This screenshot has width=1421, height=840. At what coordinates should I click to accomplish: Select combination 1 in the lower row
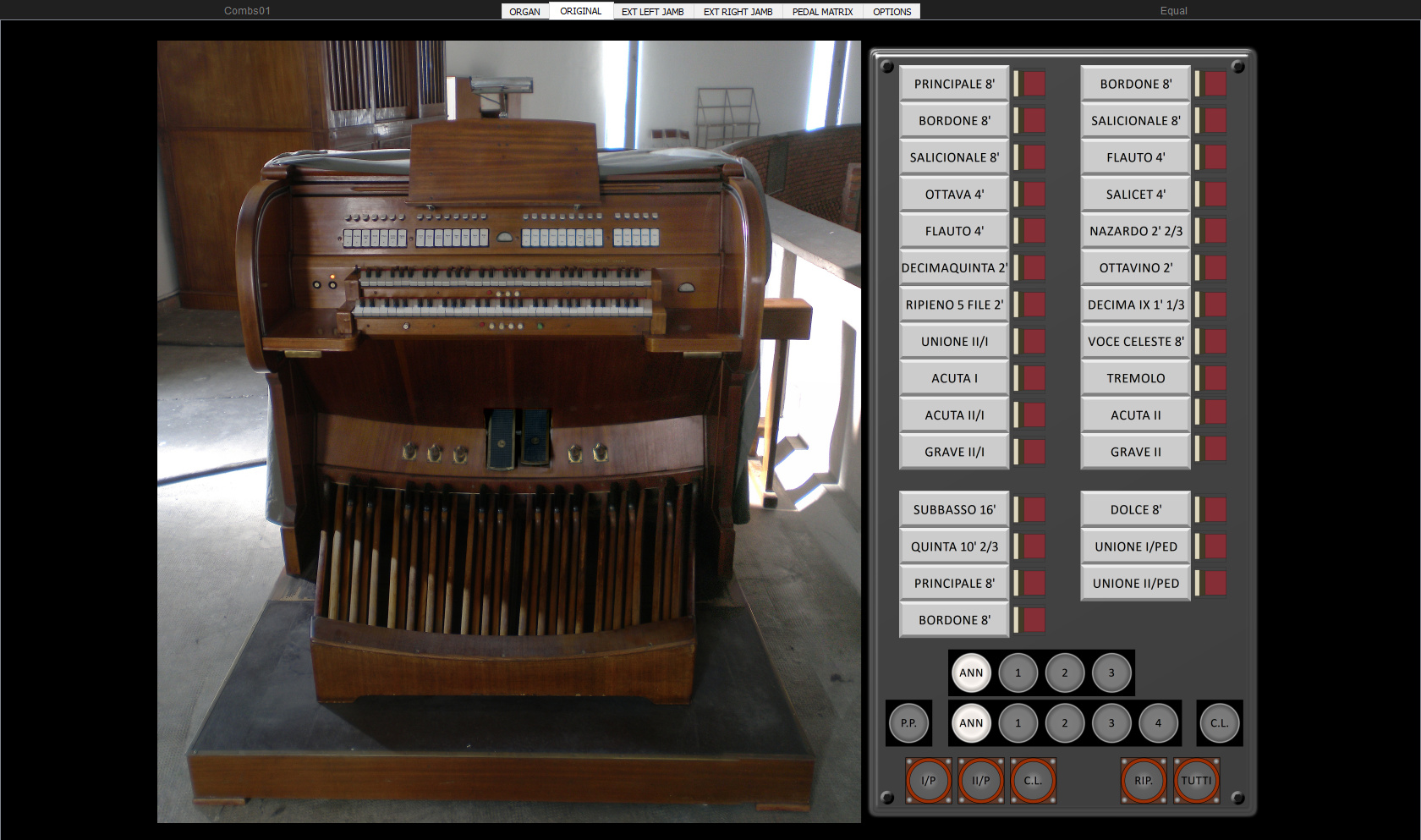point(1018,722)
